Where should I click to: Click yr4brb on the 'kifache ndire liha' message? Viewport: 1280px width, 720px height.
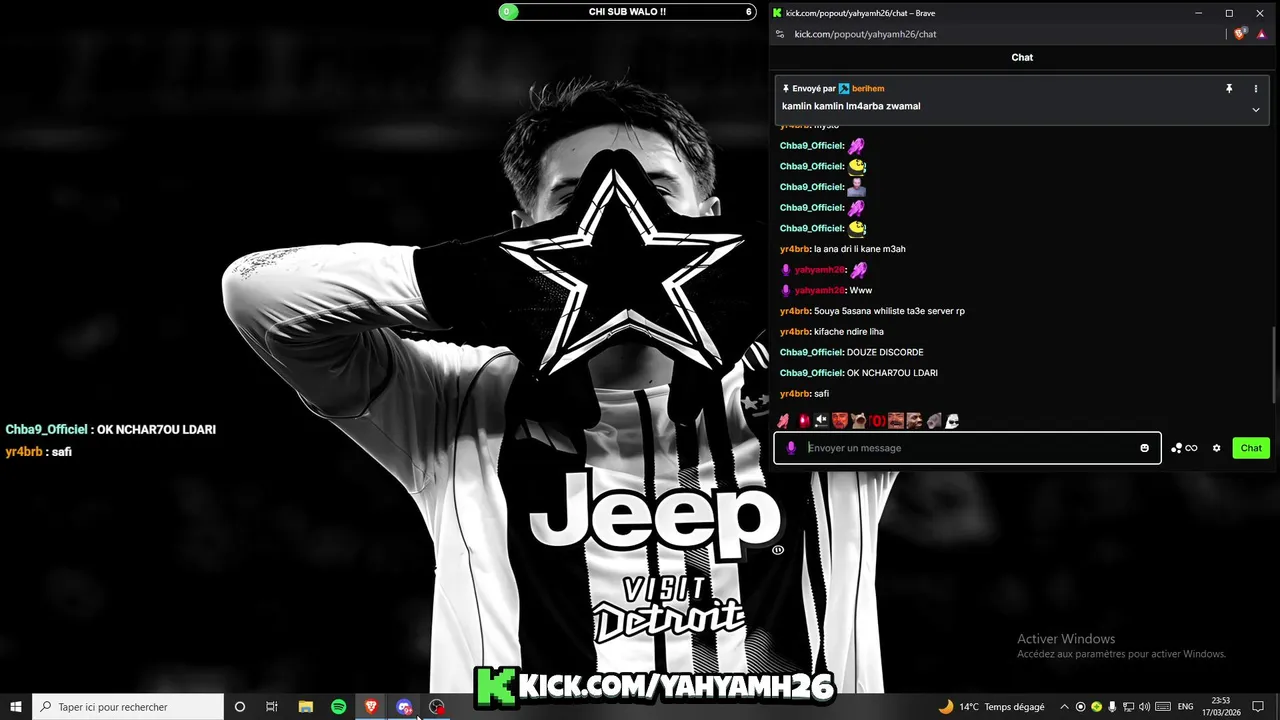click(794, 332)
